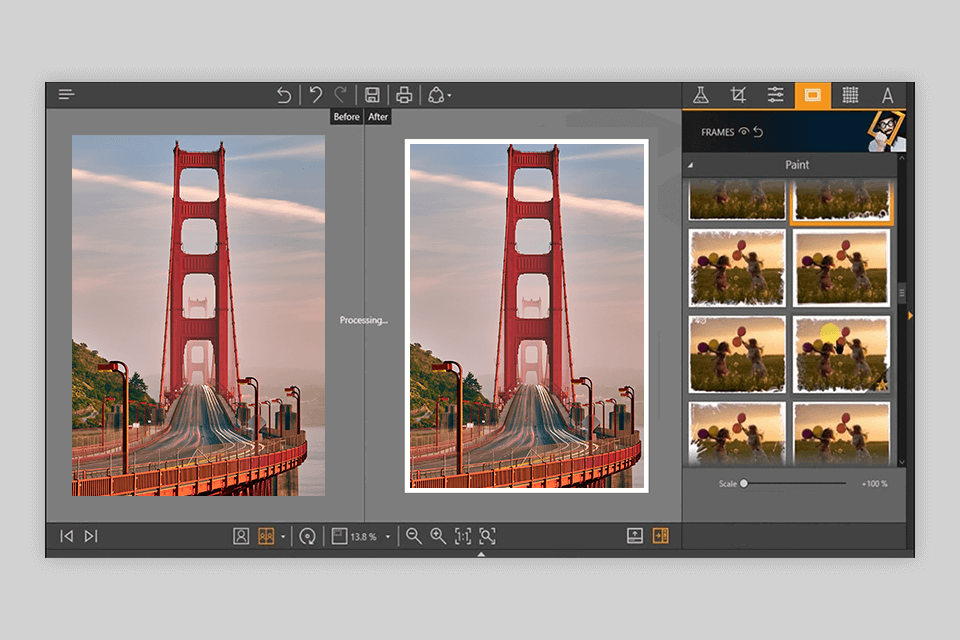The image size is (960, 640).
Task: Toggle the bottom filmstrip panel icon
Action: tap(635, 536)
